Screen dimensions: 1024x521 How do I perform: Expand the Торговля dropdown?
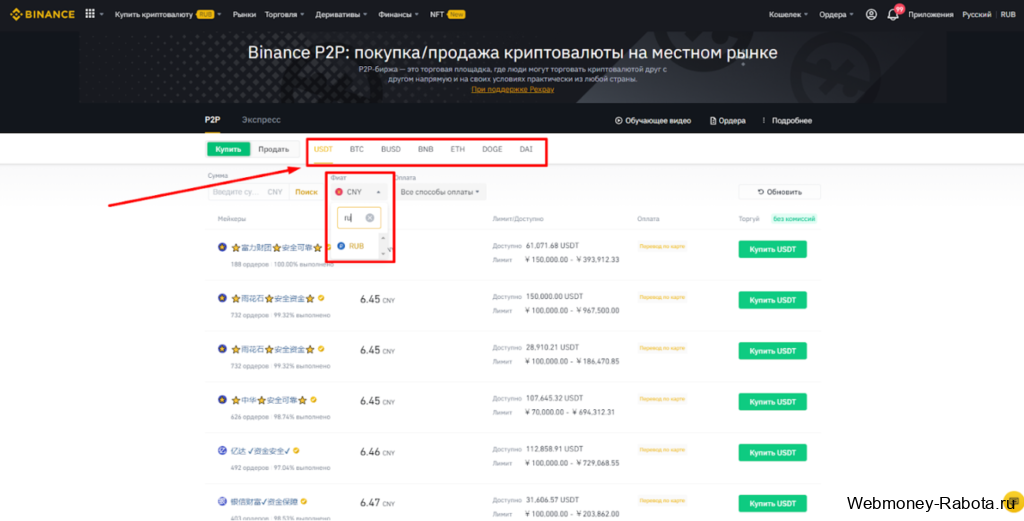284,14
